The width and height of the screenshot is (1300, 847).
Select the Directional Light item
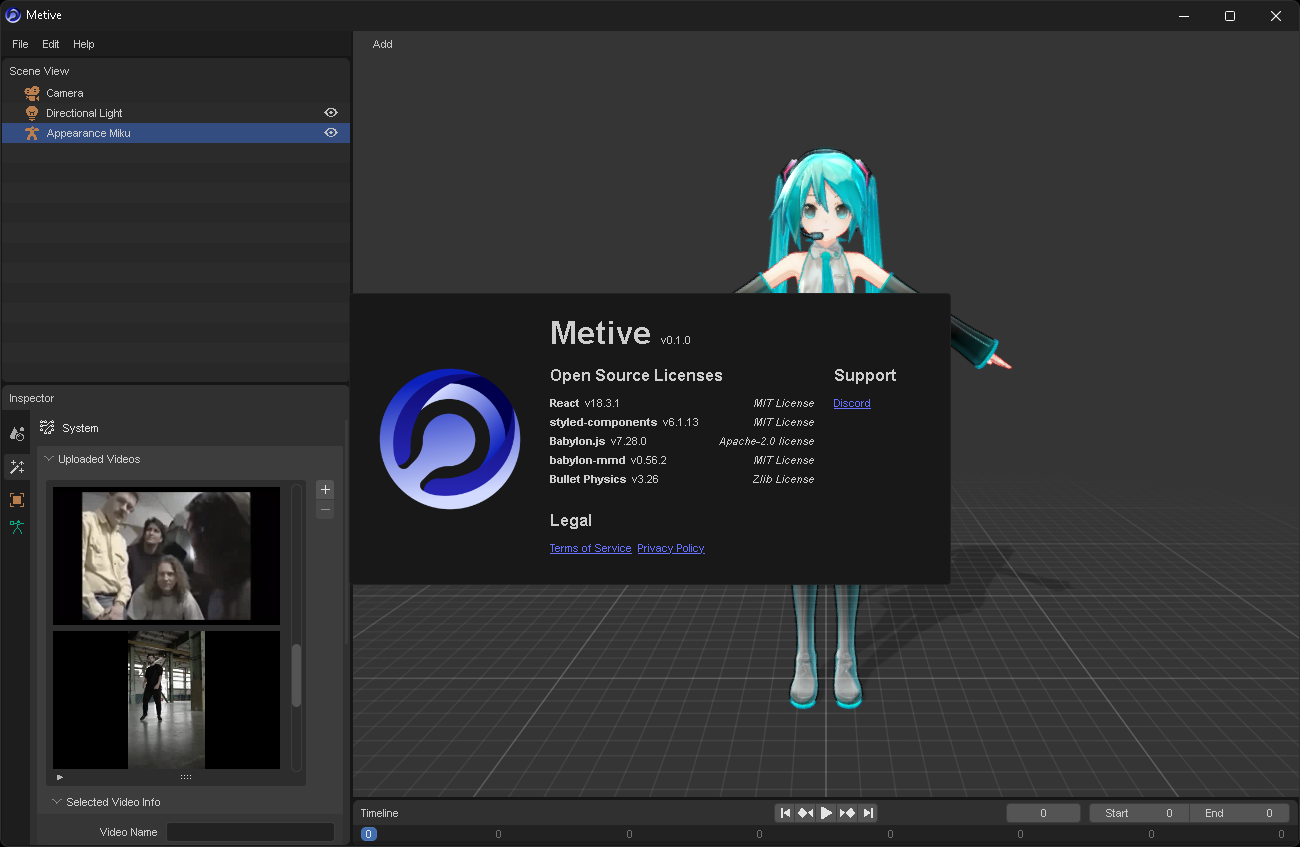click(x=176, y=113)
